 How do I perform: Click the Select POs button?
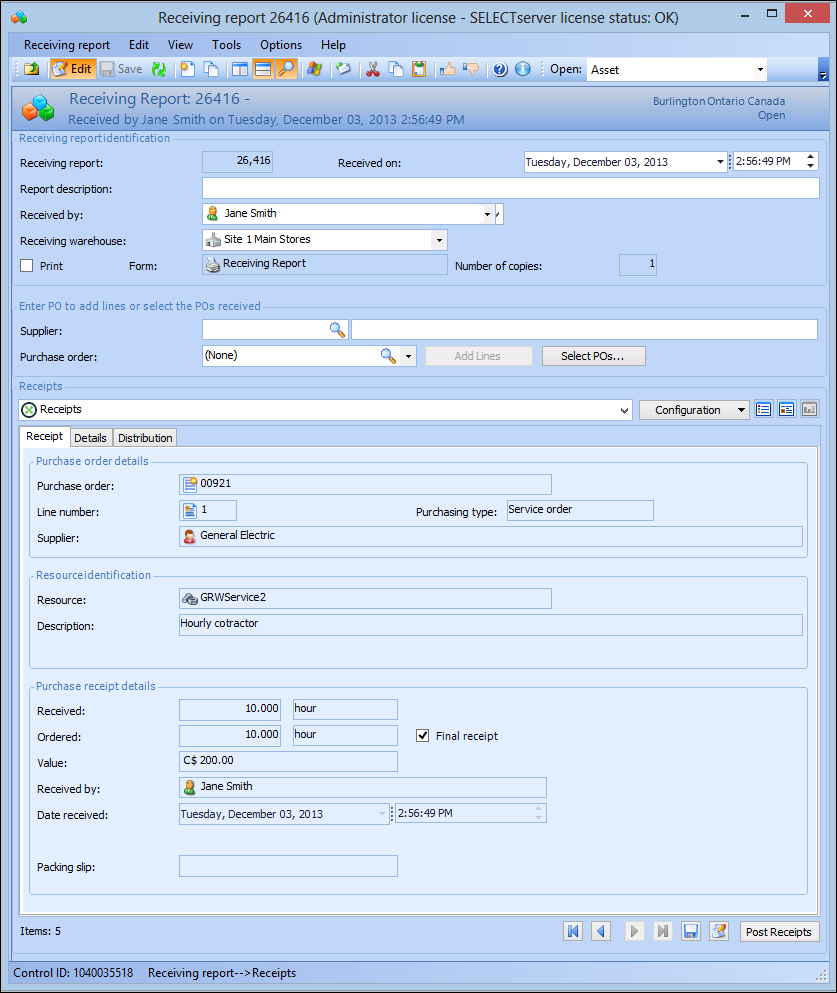pos(593,356)
